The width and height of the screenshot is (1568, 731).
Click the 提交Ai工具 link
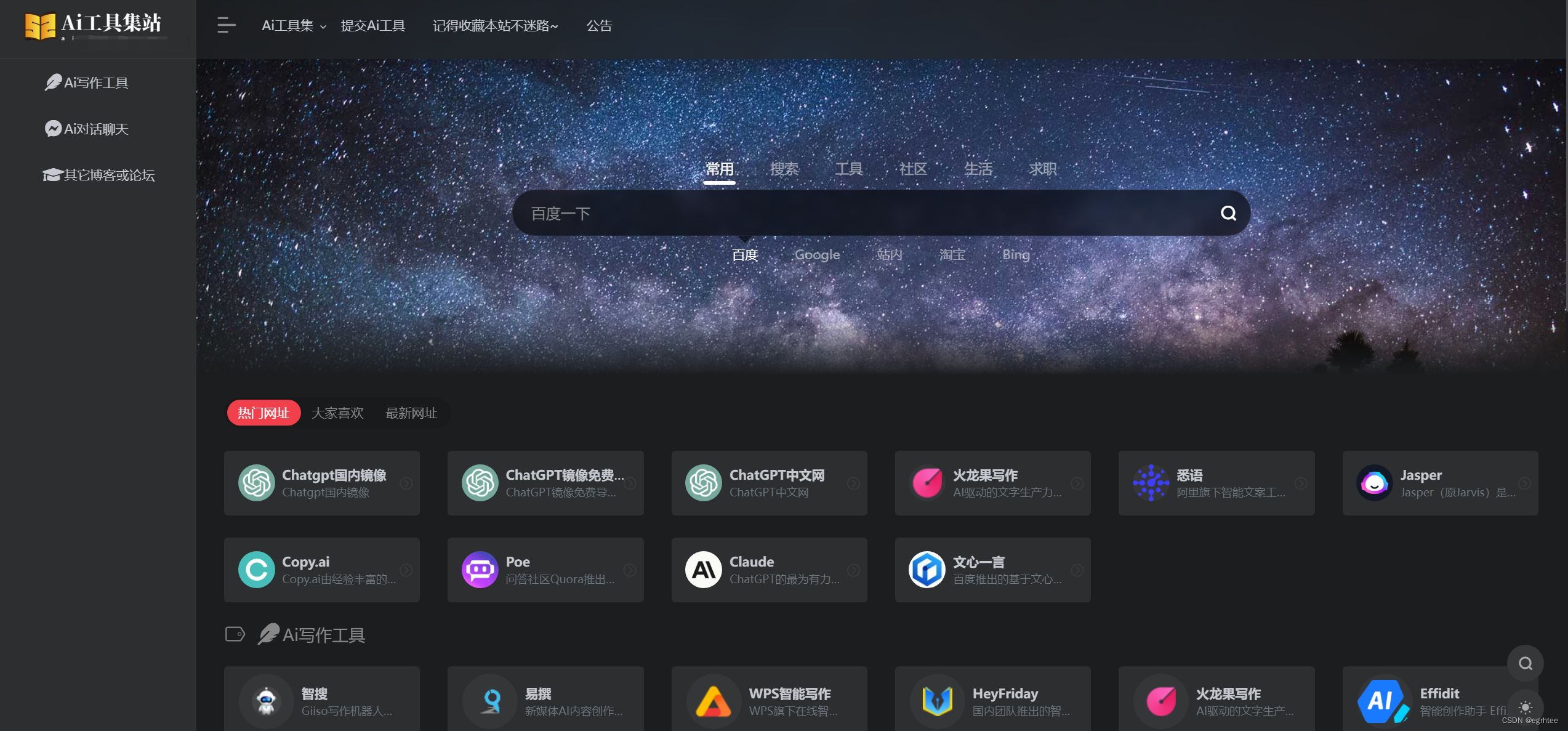coord(372,26)
